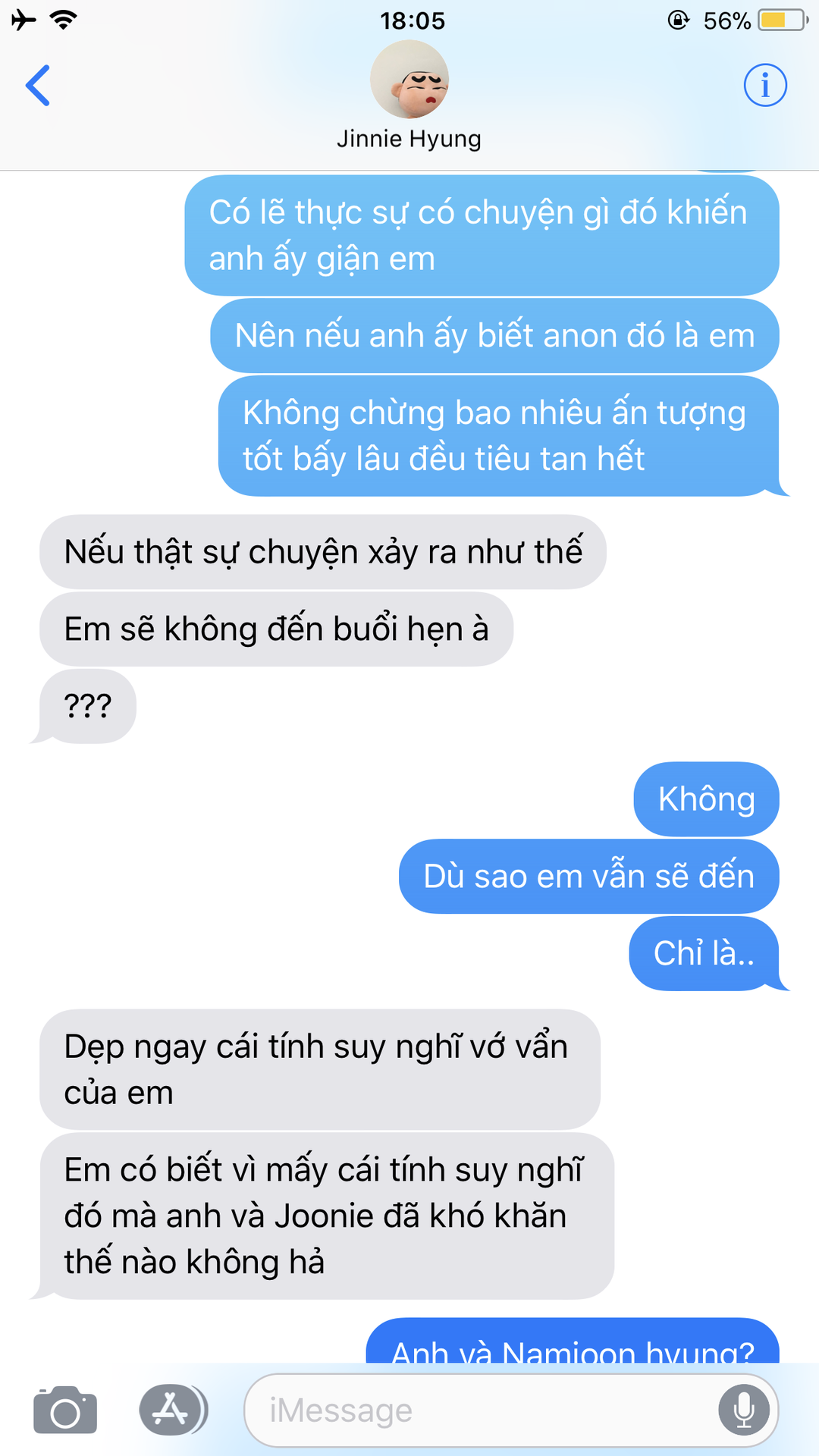Image resolution: width=819 pixels, height=1456 pixels.
Task: Tap the Jinnie Hyung contact name
Action: coord(409,139)
